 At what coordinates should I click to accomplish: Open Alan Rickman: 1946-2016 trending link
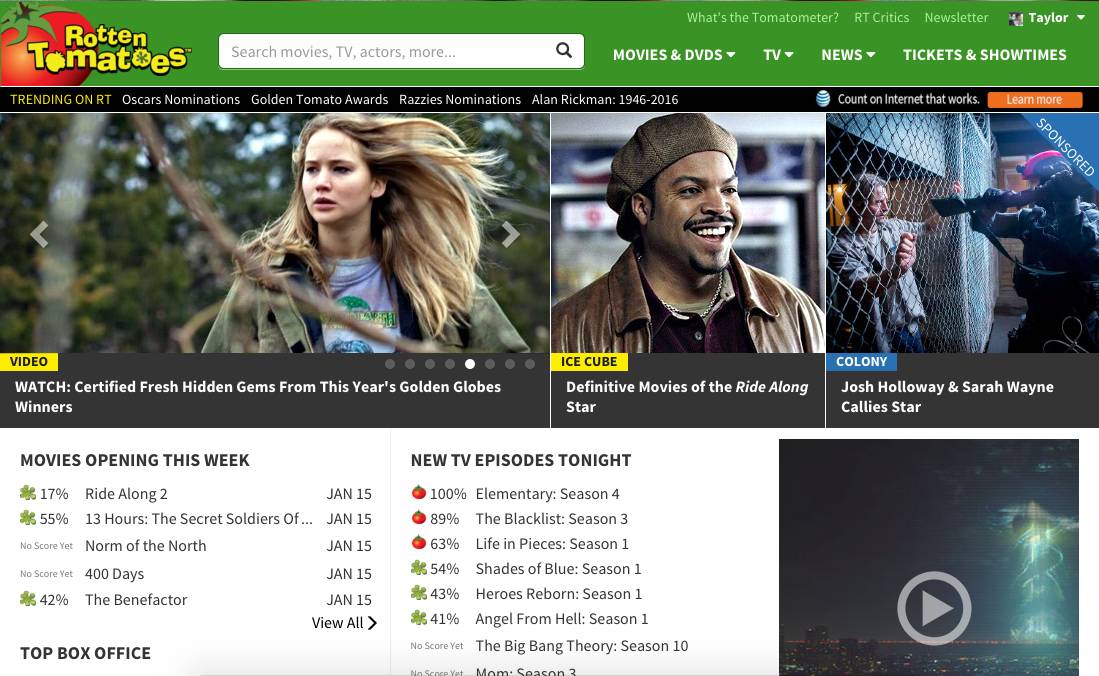tap(605, 100)
